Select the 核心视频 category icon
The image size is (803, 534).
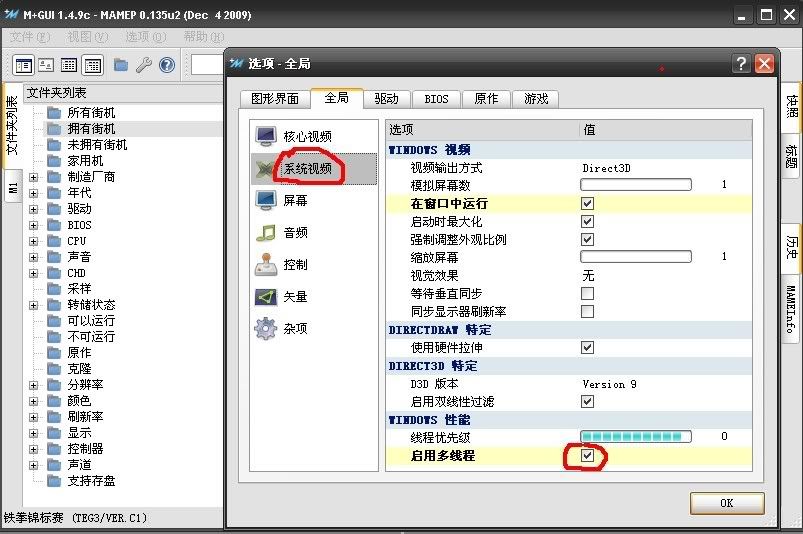click(266, 136)
